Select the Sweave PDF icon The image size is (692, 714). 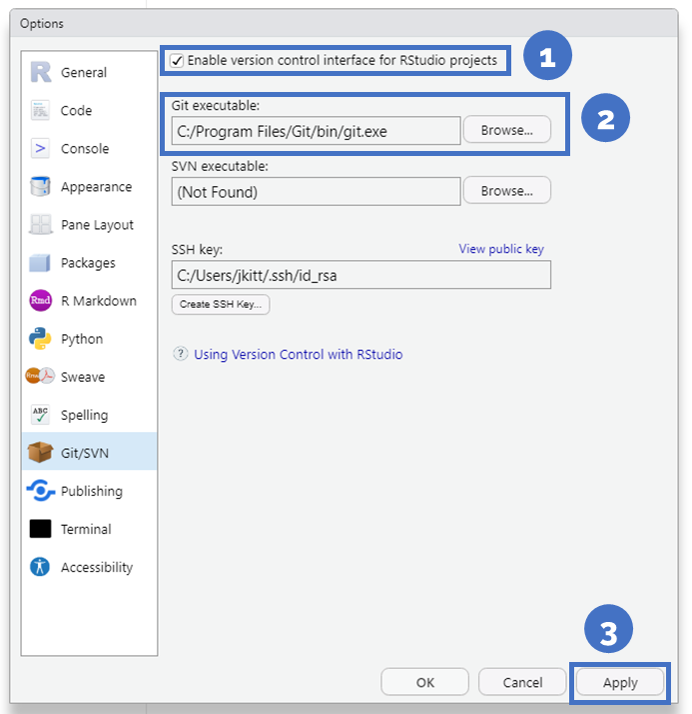(x=40, y=377)
